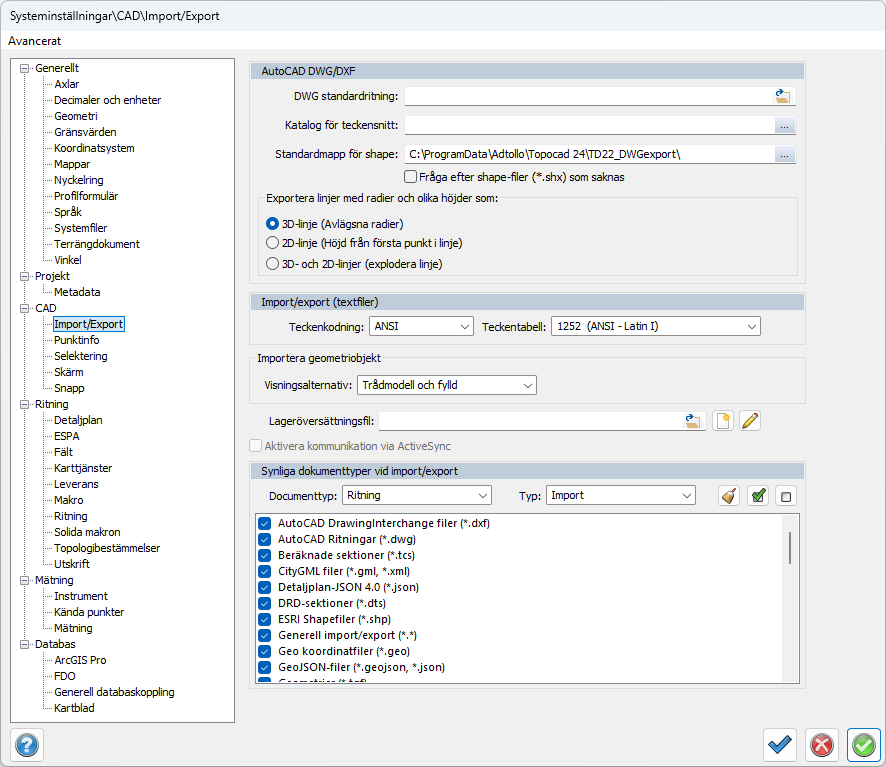
Task: Open Teckenkodning dropdown
Action: (421, 326)
